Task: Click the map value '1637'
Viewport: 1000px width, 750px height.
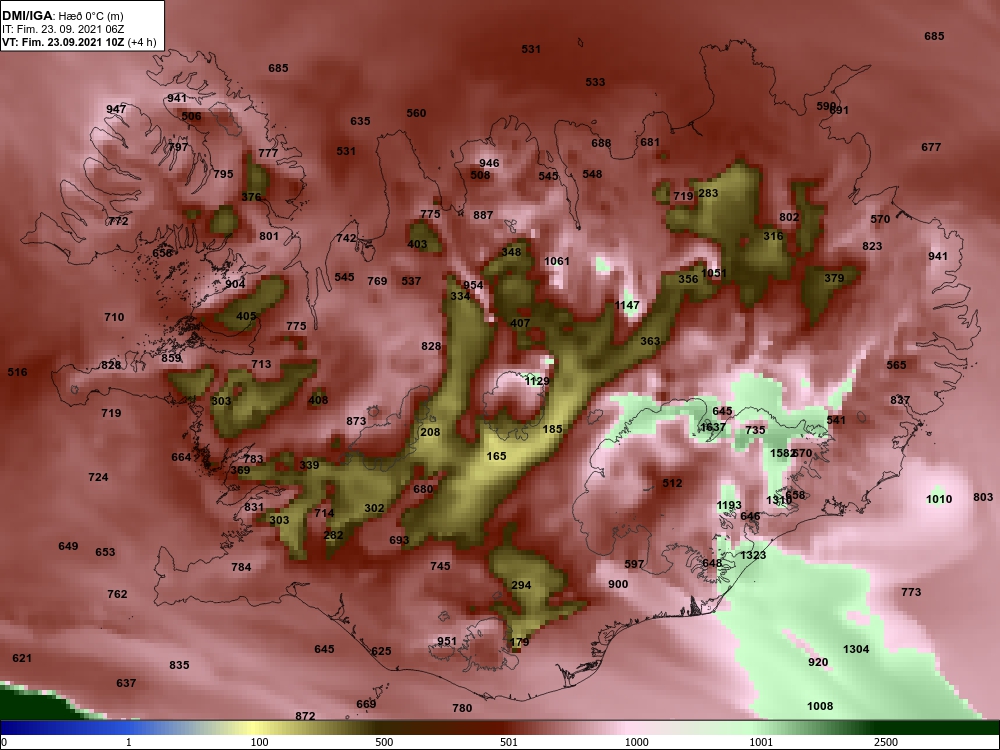Action: coord(712,427)
